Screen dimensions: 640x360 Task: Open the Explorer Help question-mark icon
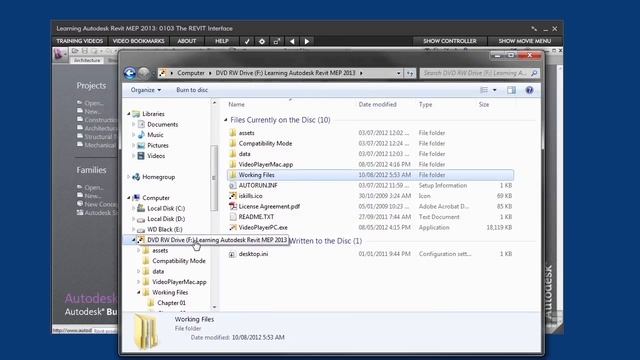pos(529,90)
